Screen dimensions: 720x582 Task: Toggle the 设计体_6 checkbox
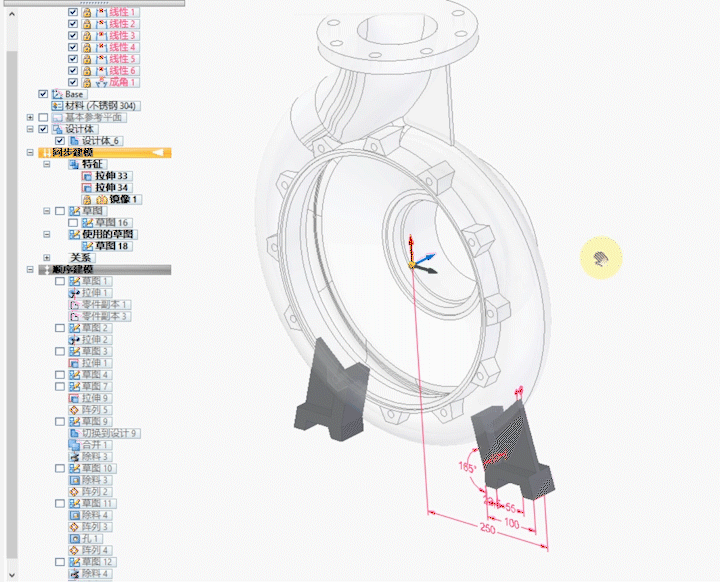click(x=60, y=141)
